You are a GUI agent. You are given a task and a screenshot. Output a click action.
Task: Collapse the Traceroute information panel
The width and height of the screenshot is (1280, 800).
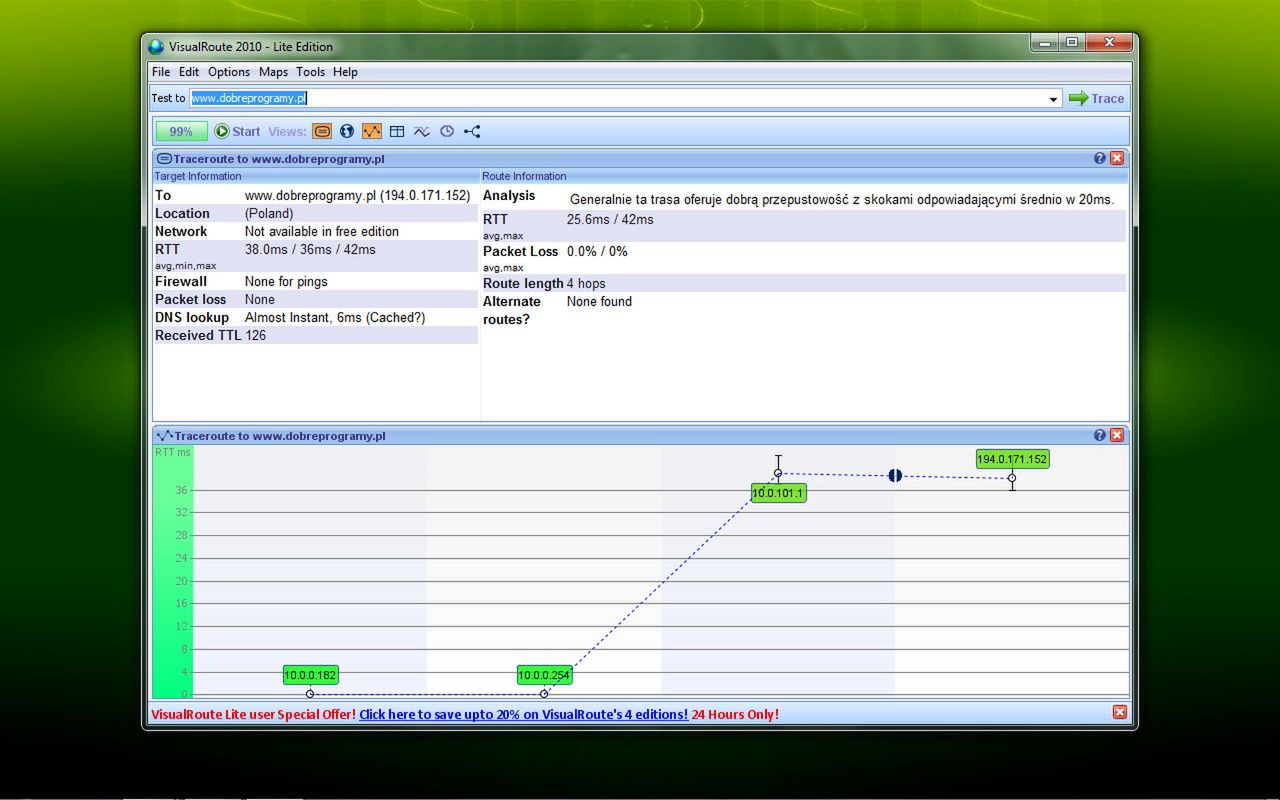(162, 157)
